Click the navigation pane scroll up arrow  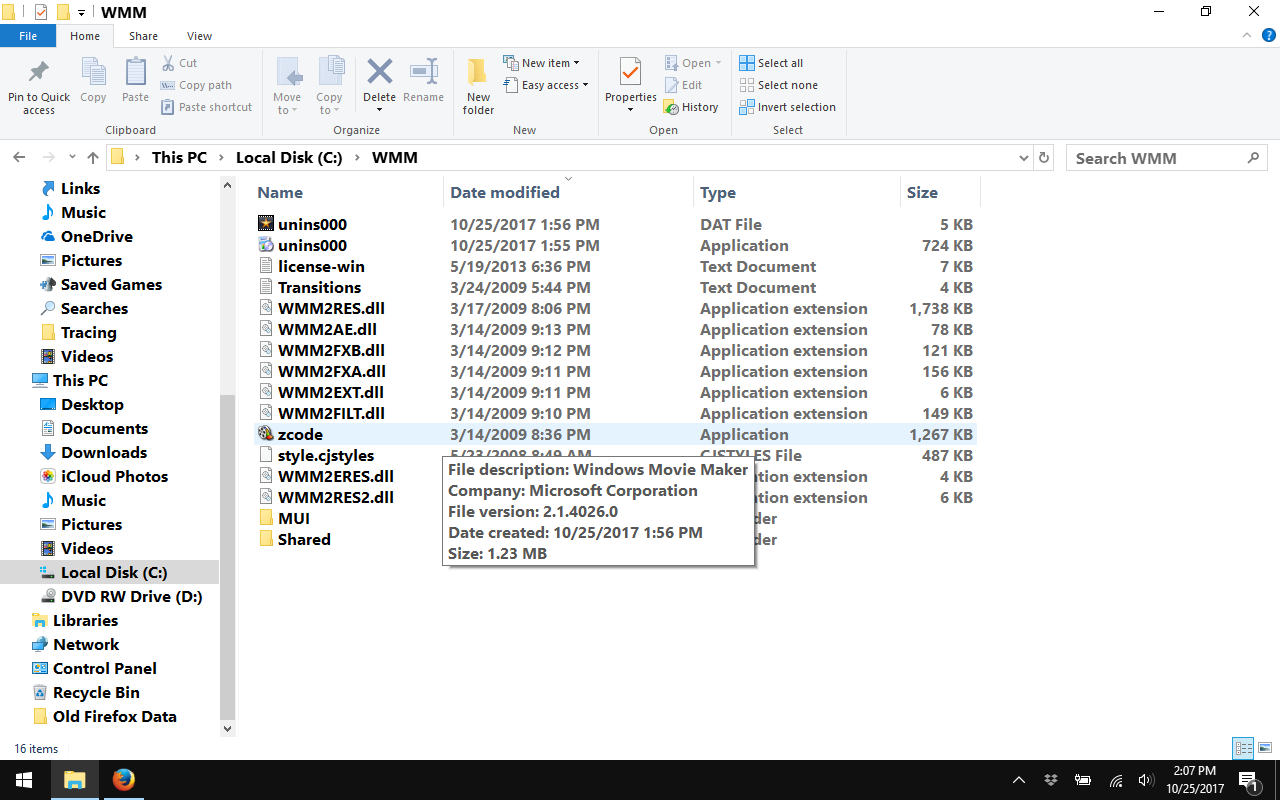(x=227, y=186)
